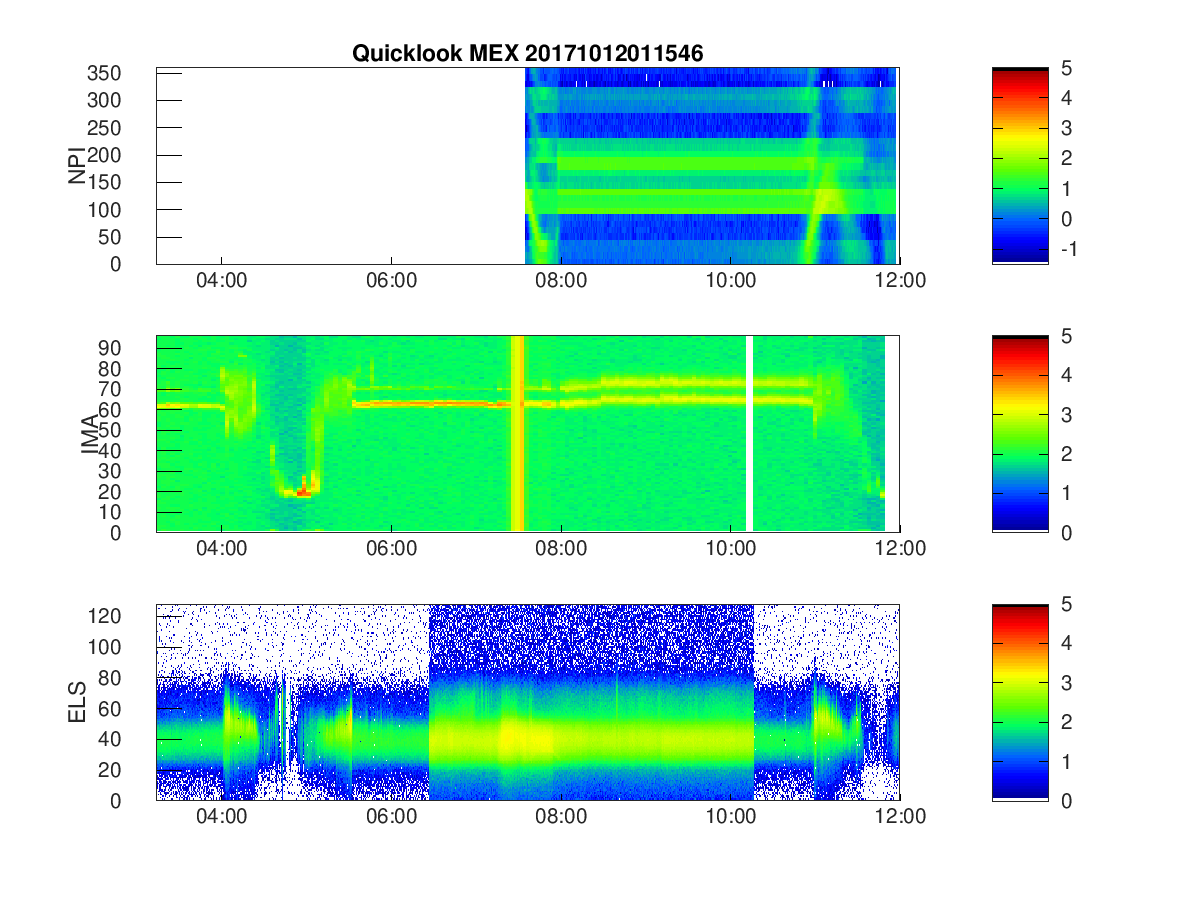Click the 08:00 time label under IMA panel

click(x=561, y=550)
